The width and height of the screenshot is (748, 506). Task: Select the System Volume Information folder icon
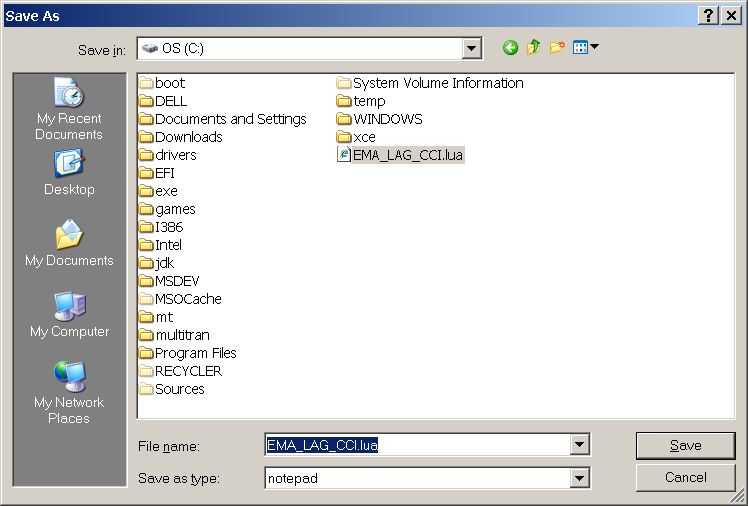pyautogui.click(x=343, y=83)
